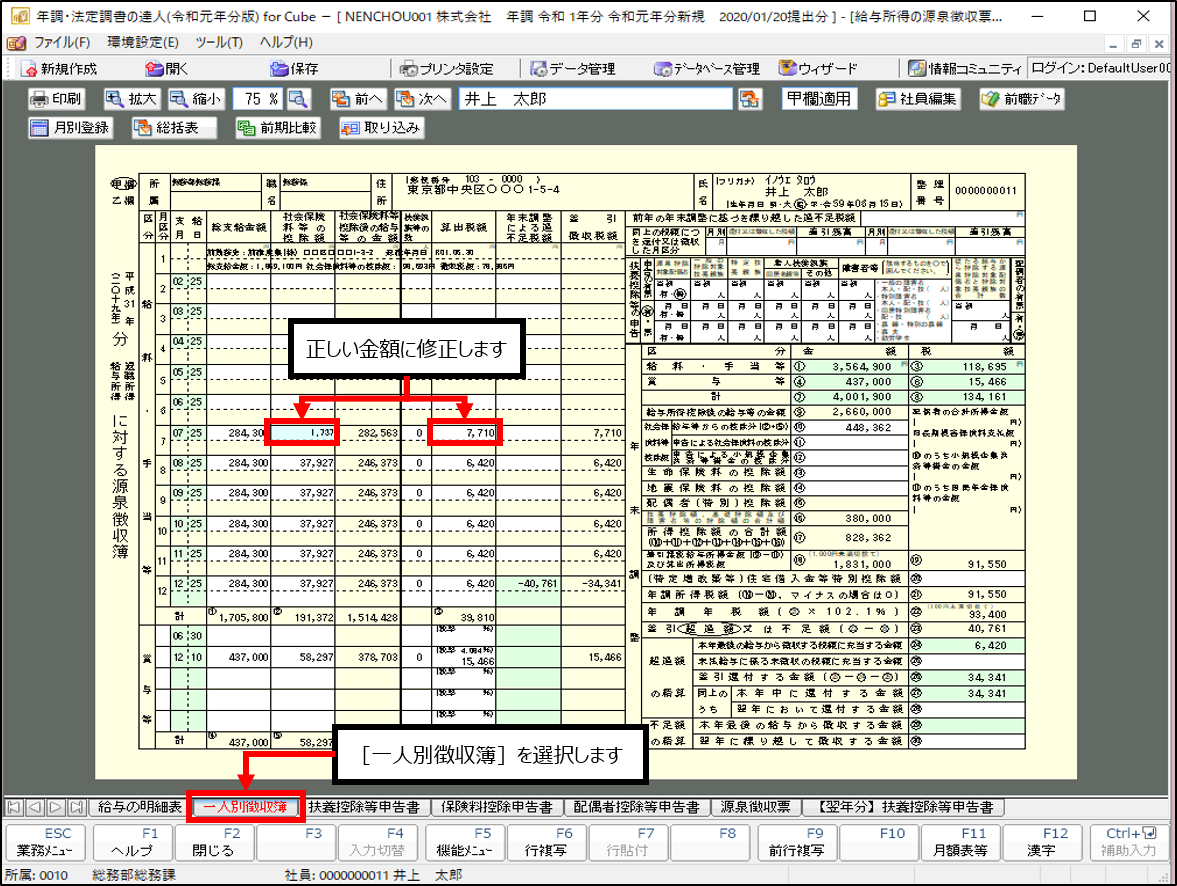Click ESC 業務メニュー function key

[45, 842]
